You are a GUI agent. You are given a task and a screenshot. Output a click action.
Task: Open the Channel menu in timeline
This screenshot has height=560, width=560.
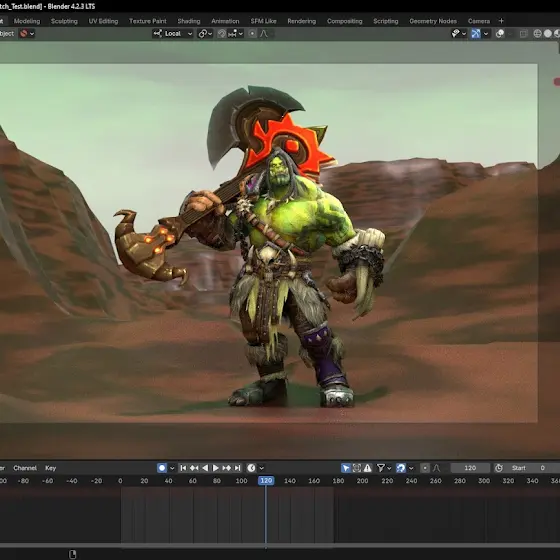(25, 468)
